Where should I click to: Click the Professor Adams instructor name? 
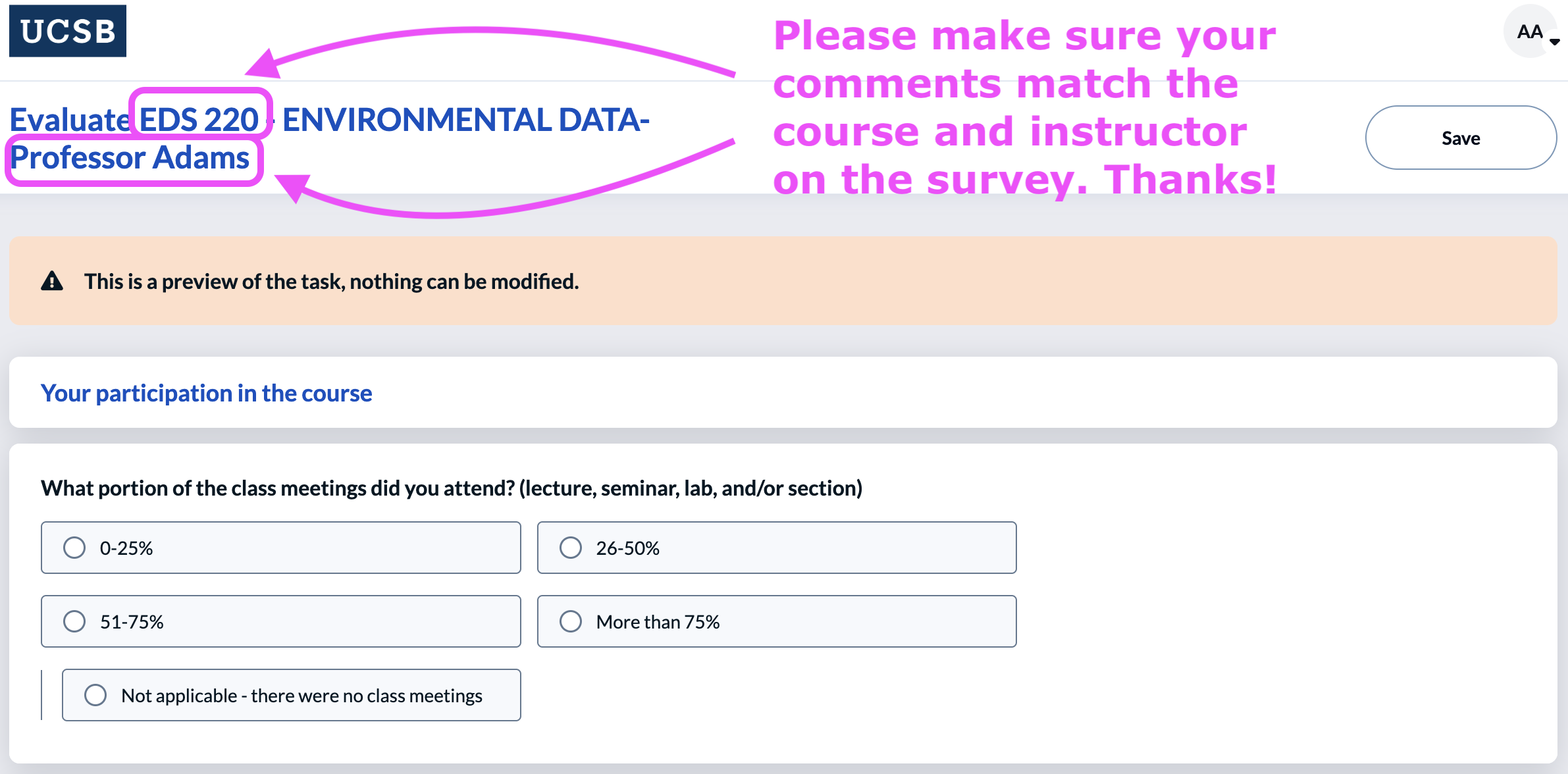coord(130,158)
